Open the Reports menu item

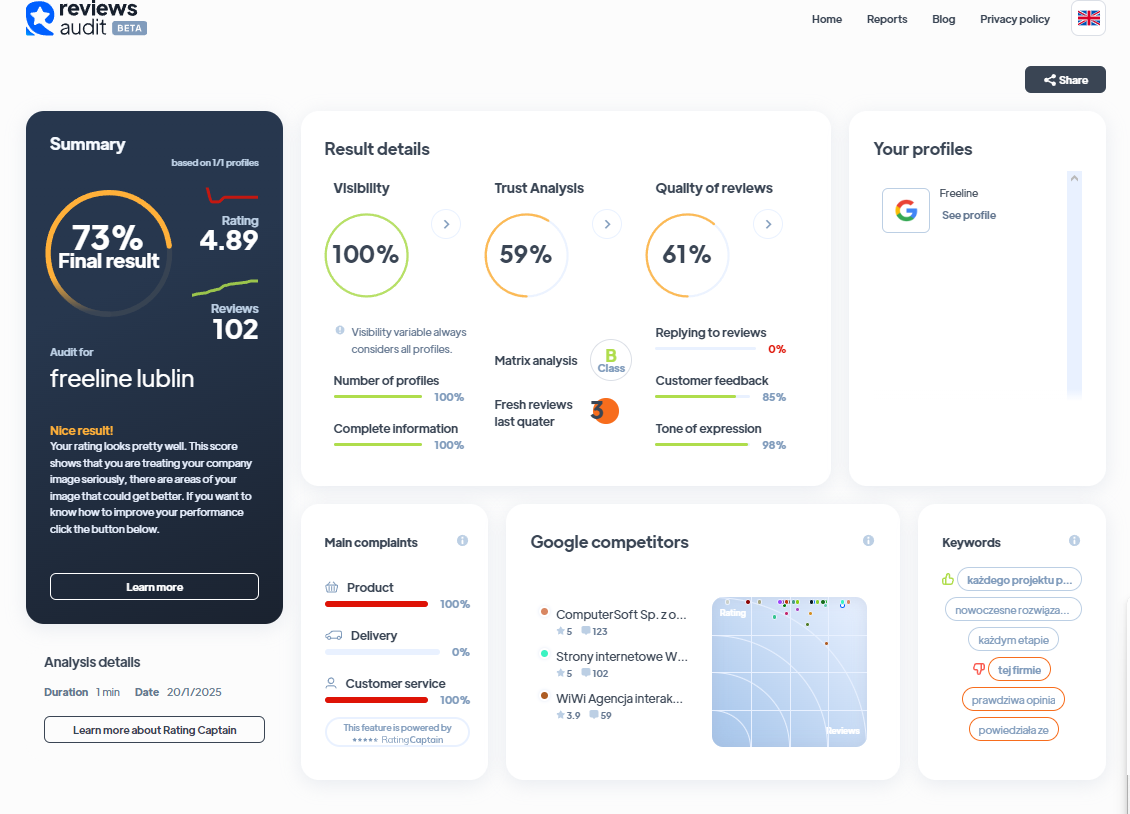point(887,19)
